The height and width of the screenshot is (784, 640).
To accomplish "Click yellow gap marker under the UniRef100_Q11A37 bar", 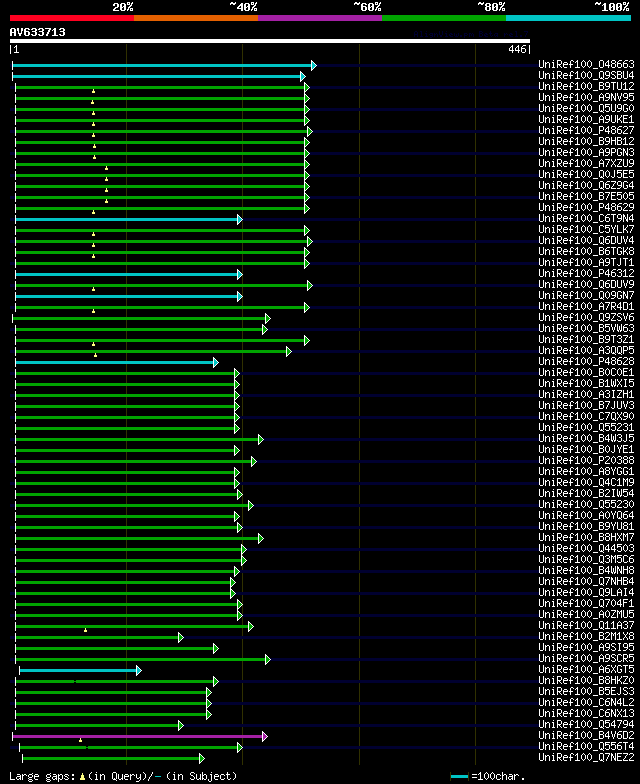I will [x=86, y=630].
